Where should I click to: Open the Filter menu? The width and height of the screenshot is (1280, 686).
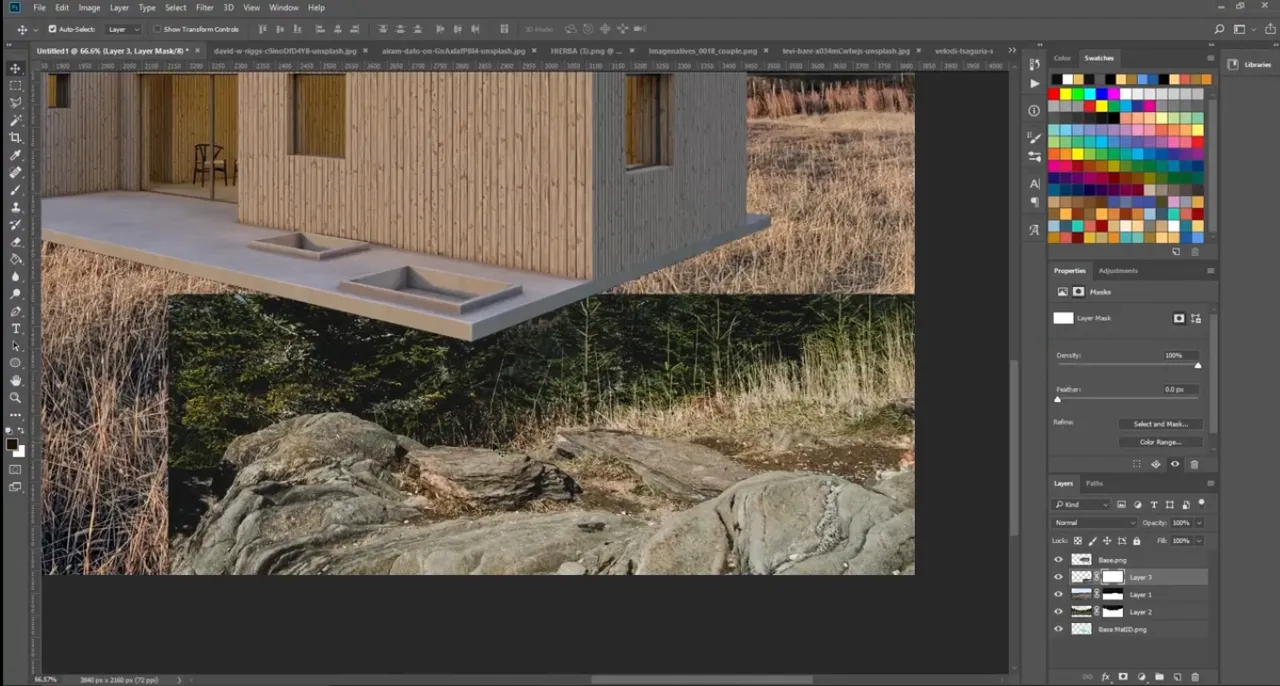point(204,7)
